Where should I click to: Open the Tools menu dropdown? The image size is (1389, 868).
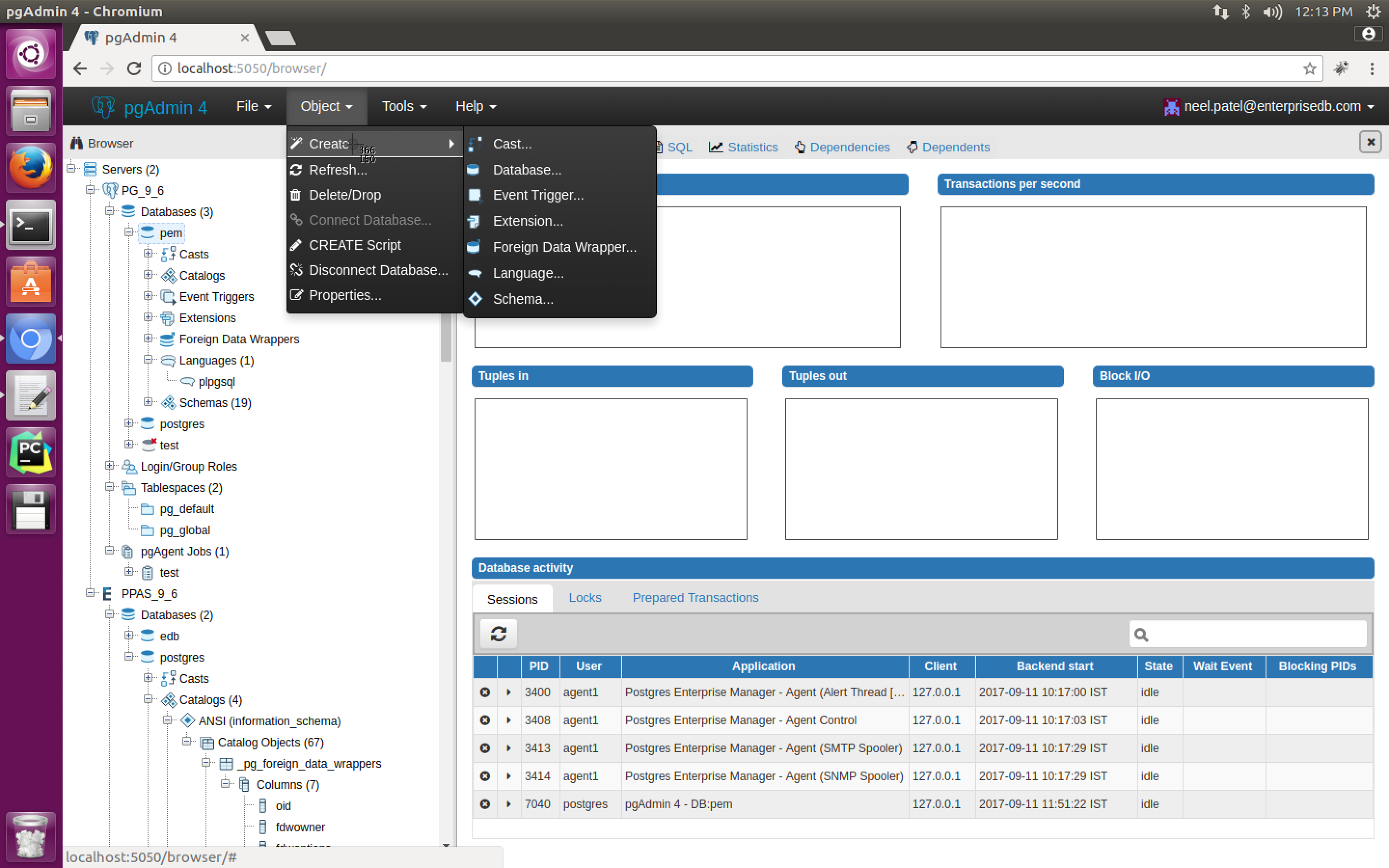(404, 106)
